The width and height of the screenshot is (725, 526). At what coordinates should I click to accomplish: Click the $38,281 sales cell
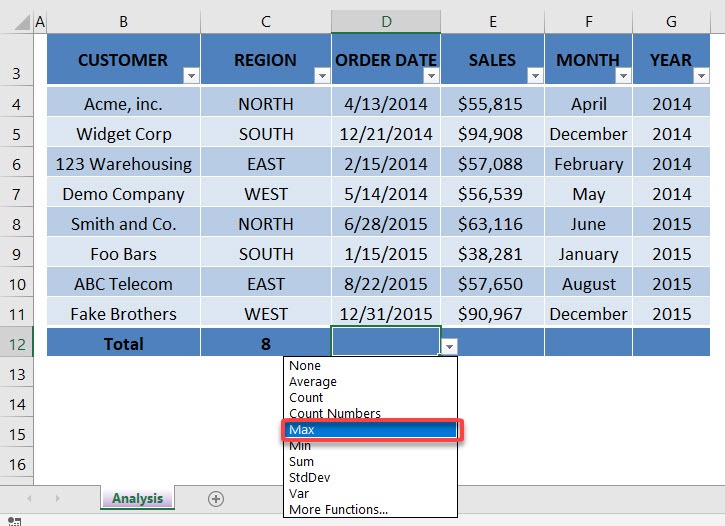tap(493, 254)
